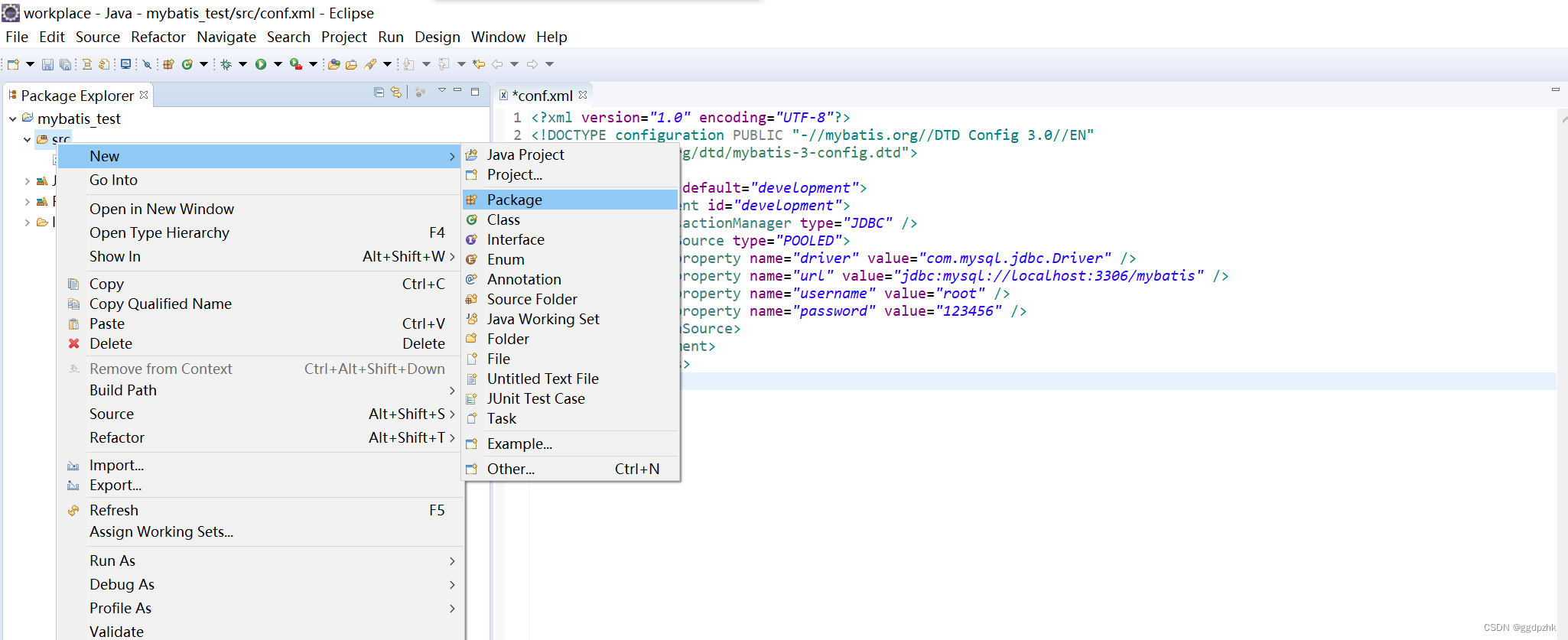Open the Navigate menu

(x=226, y=37)
